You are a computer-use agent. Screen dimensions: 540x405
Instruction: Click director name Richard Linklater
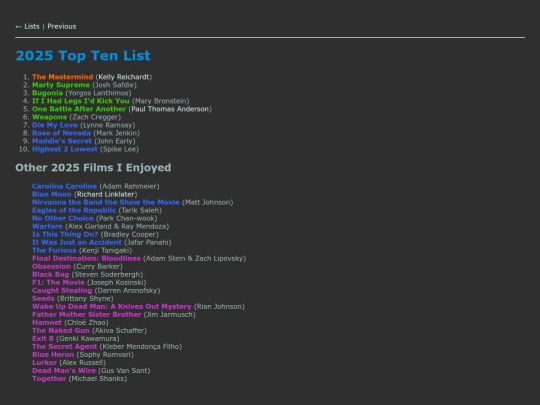105,194
